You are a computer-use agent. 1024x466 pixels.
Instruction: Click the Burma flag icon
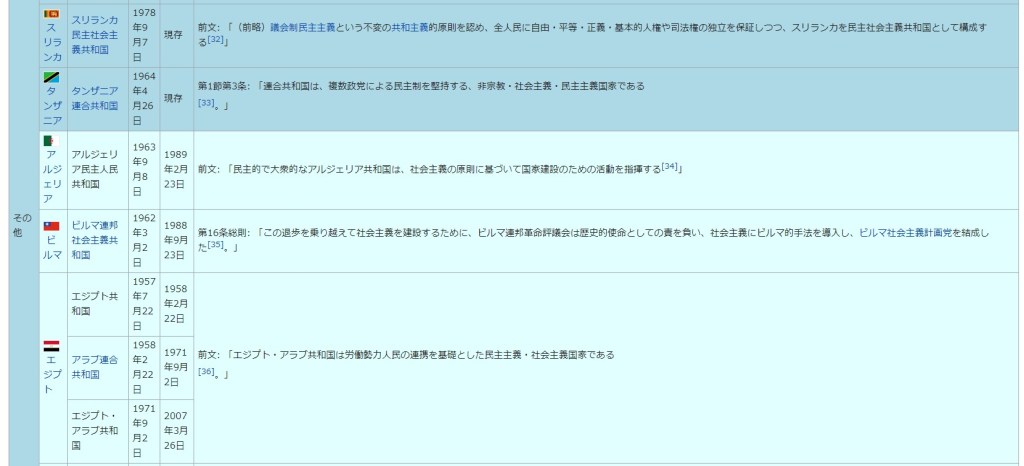[52, 226]
